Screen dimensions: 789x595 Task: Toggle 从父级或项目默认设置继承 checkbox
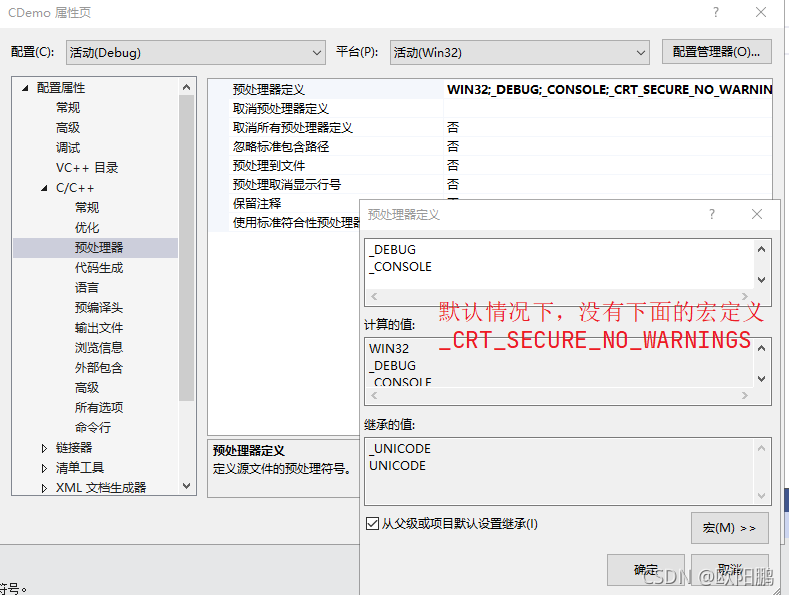click(372, 524)
